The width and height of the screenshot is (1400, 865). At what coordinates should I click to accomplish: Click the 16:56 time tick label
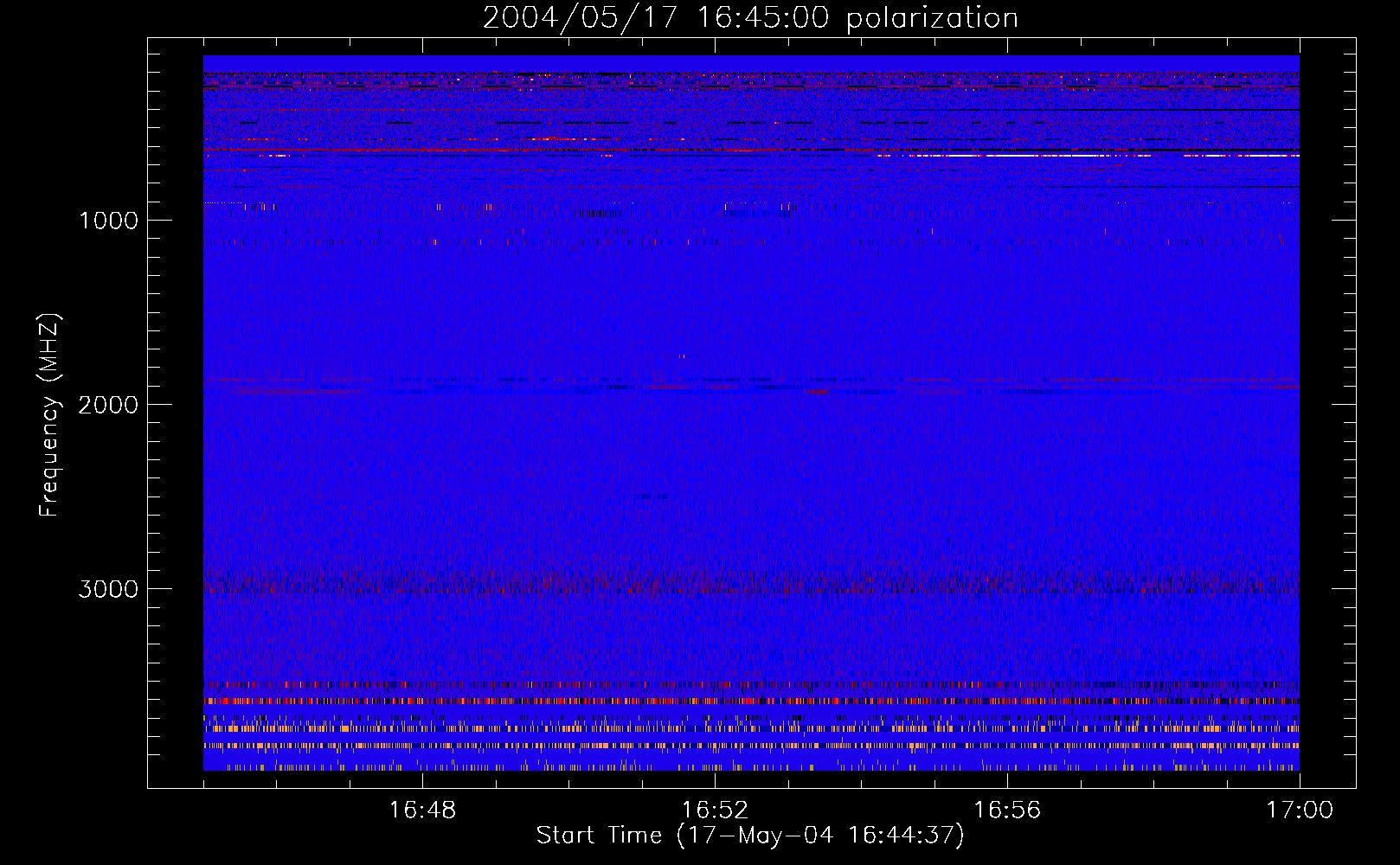point(1007,811)
